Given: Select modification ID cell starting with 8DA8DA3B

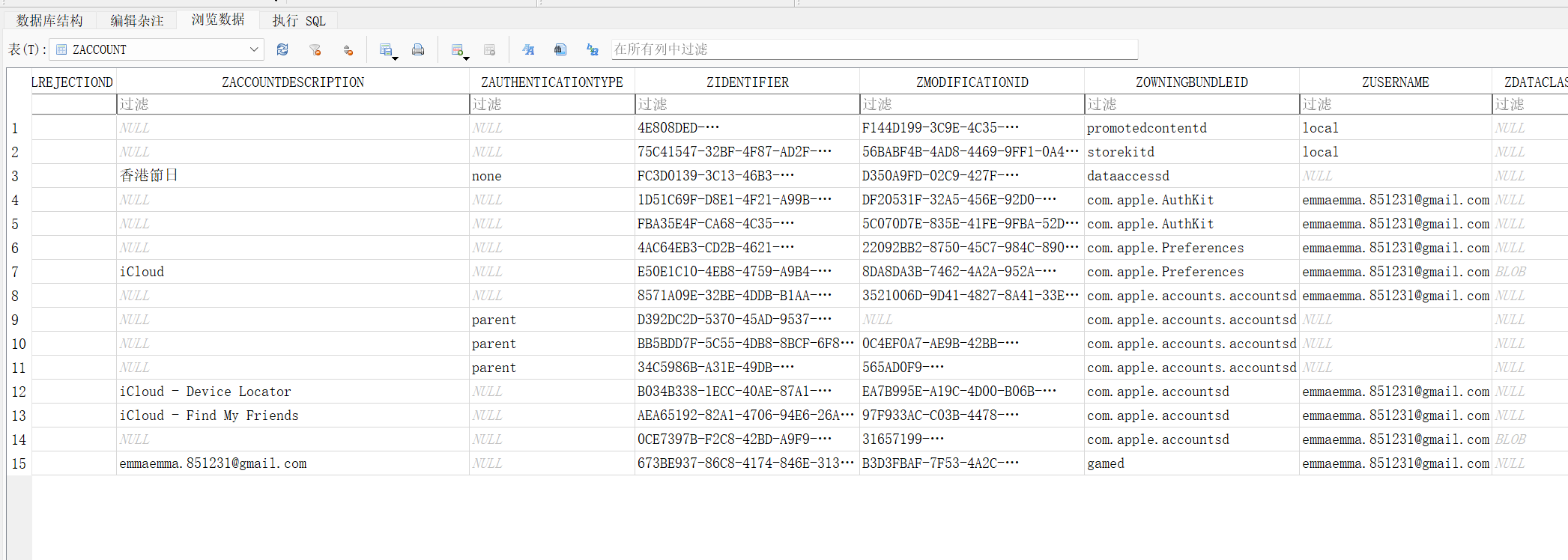Looking at the screenshot, I should (x=972, y=272).
